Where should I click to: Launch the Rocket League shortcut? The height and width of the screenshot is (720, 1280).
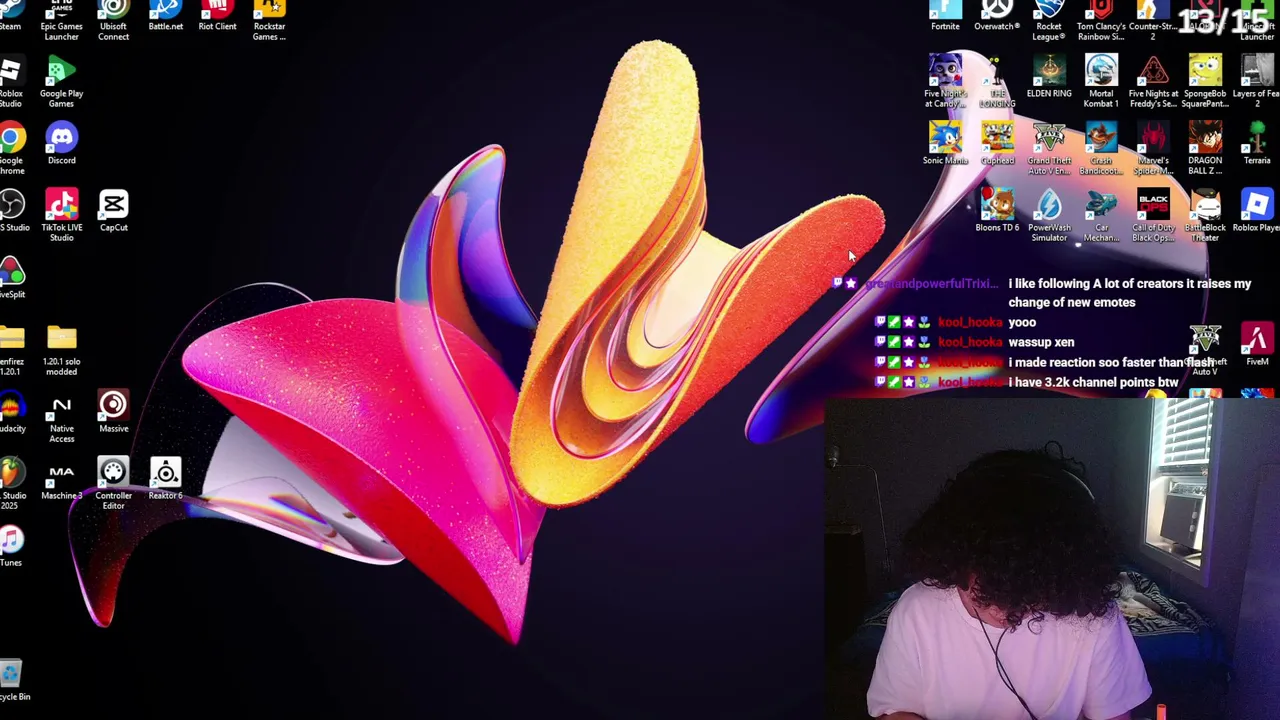1049,20
